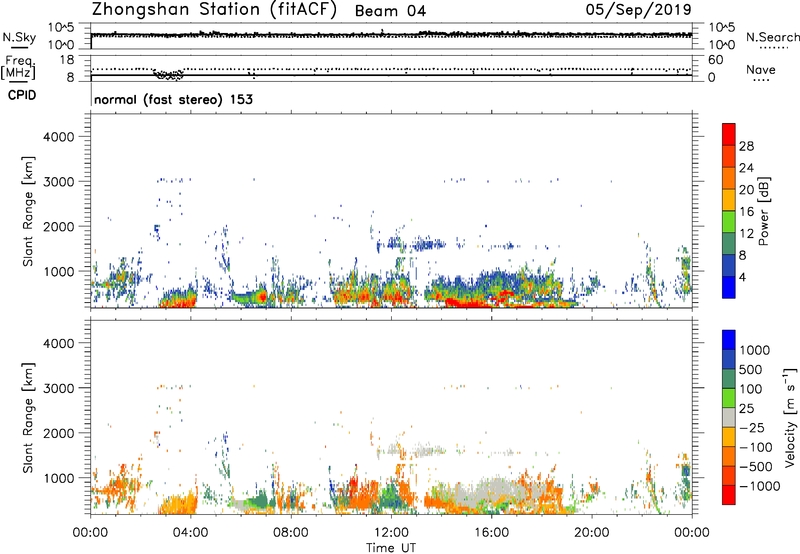Click the 'Power [dB]' colorbar title
The height and width of the screenshot is (554, 800).
coord(763,211)
